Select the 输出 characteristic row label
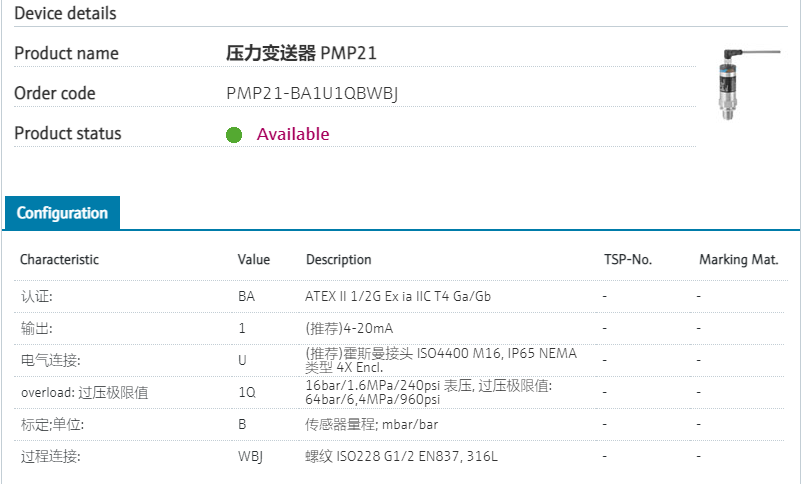The image size is (801, 484). [x=37, y=328]
